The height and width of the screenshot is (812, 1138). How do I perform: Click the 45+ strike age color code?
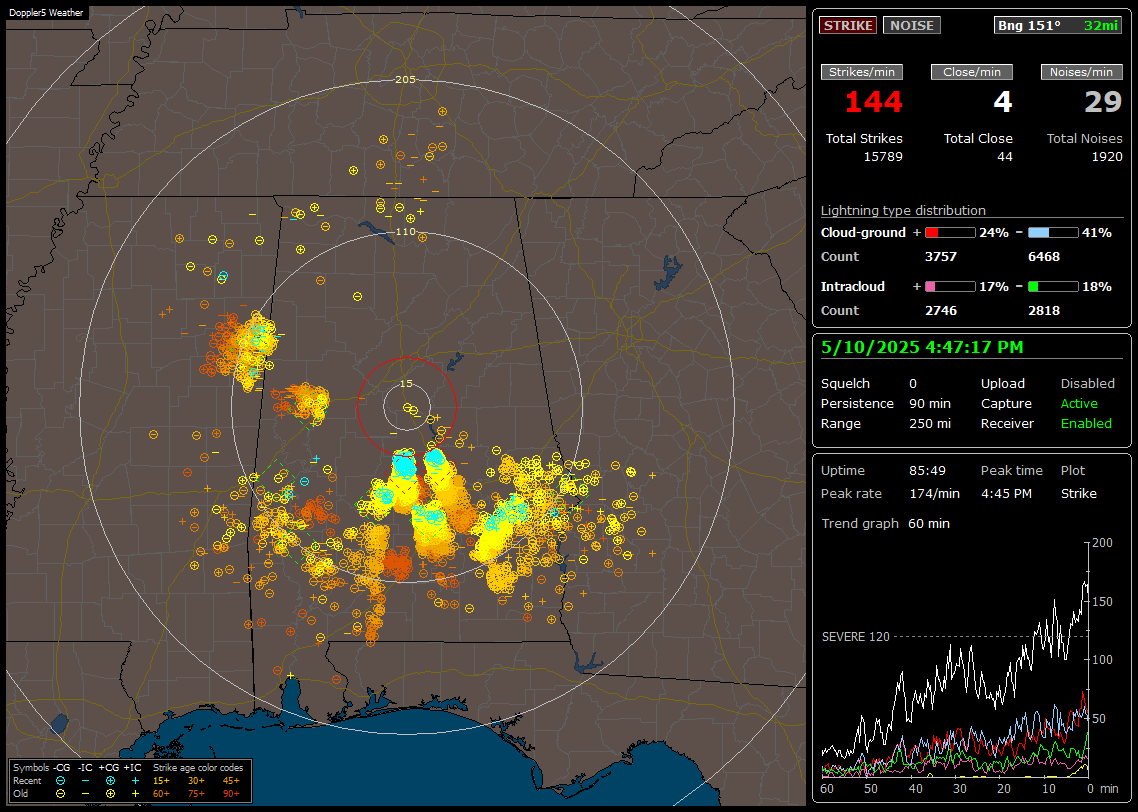tap(231, 781)
